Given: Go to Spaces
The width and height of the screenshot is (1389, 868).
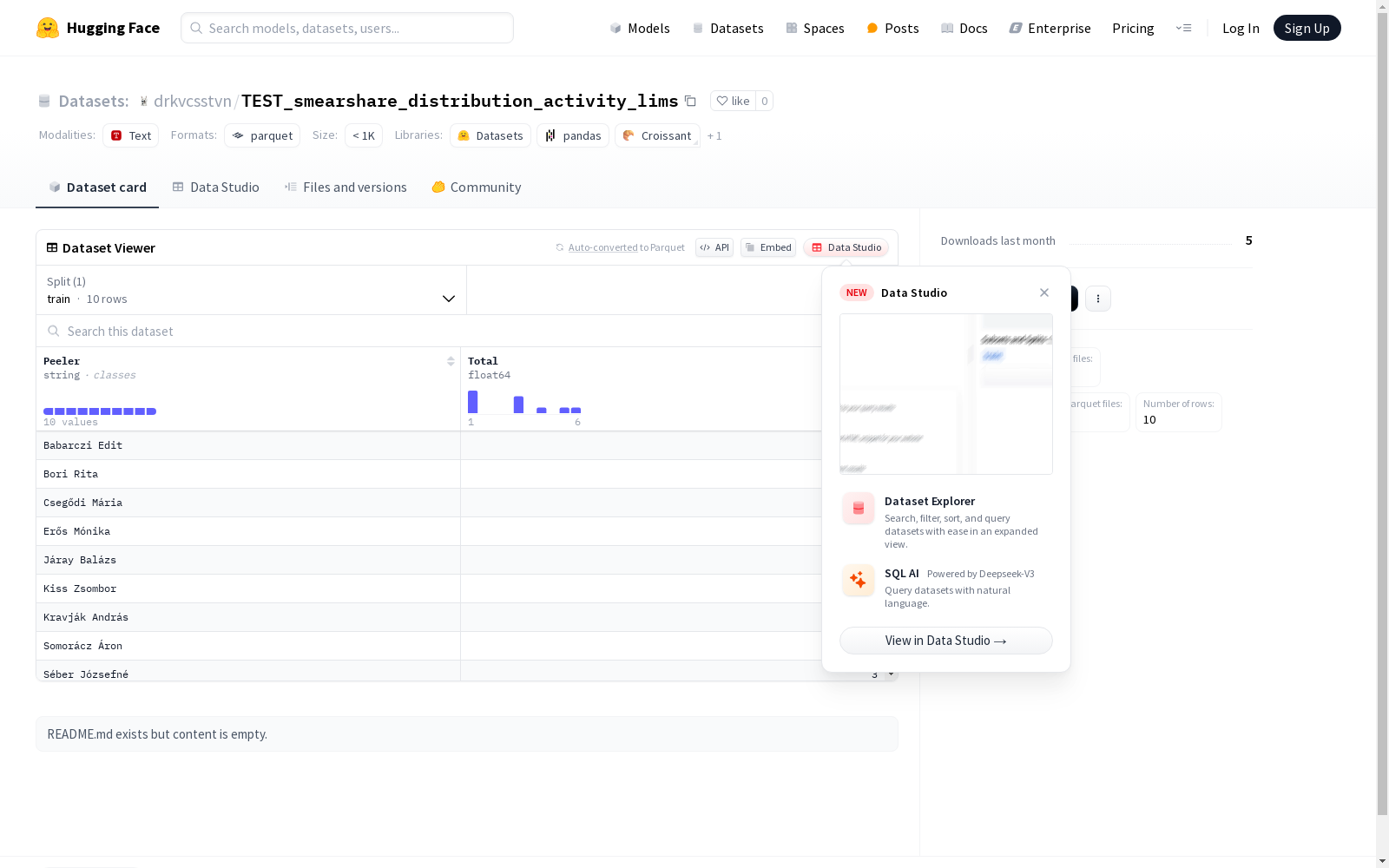Looking at the screenshot, I should pos(814,28).
